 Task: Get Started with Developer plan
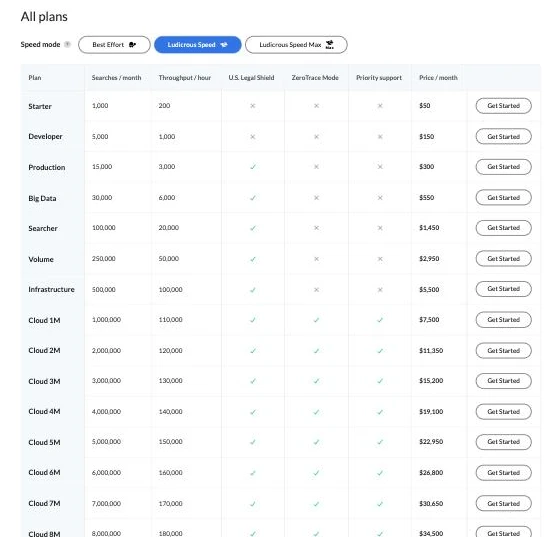(504, 136)
